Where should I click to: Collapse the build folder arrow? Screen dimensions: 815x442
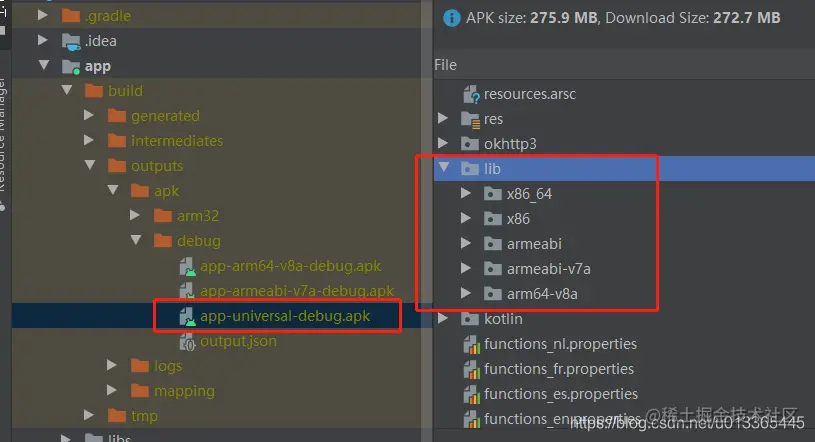pos(67,90)
